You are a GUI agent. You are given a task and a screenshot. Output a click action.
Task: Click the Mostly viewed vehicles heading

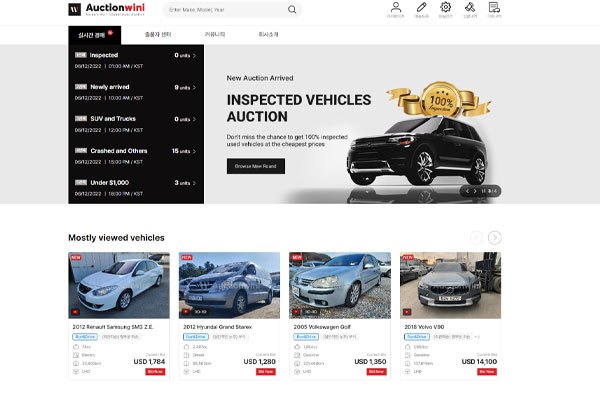(116, 238)
